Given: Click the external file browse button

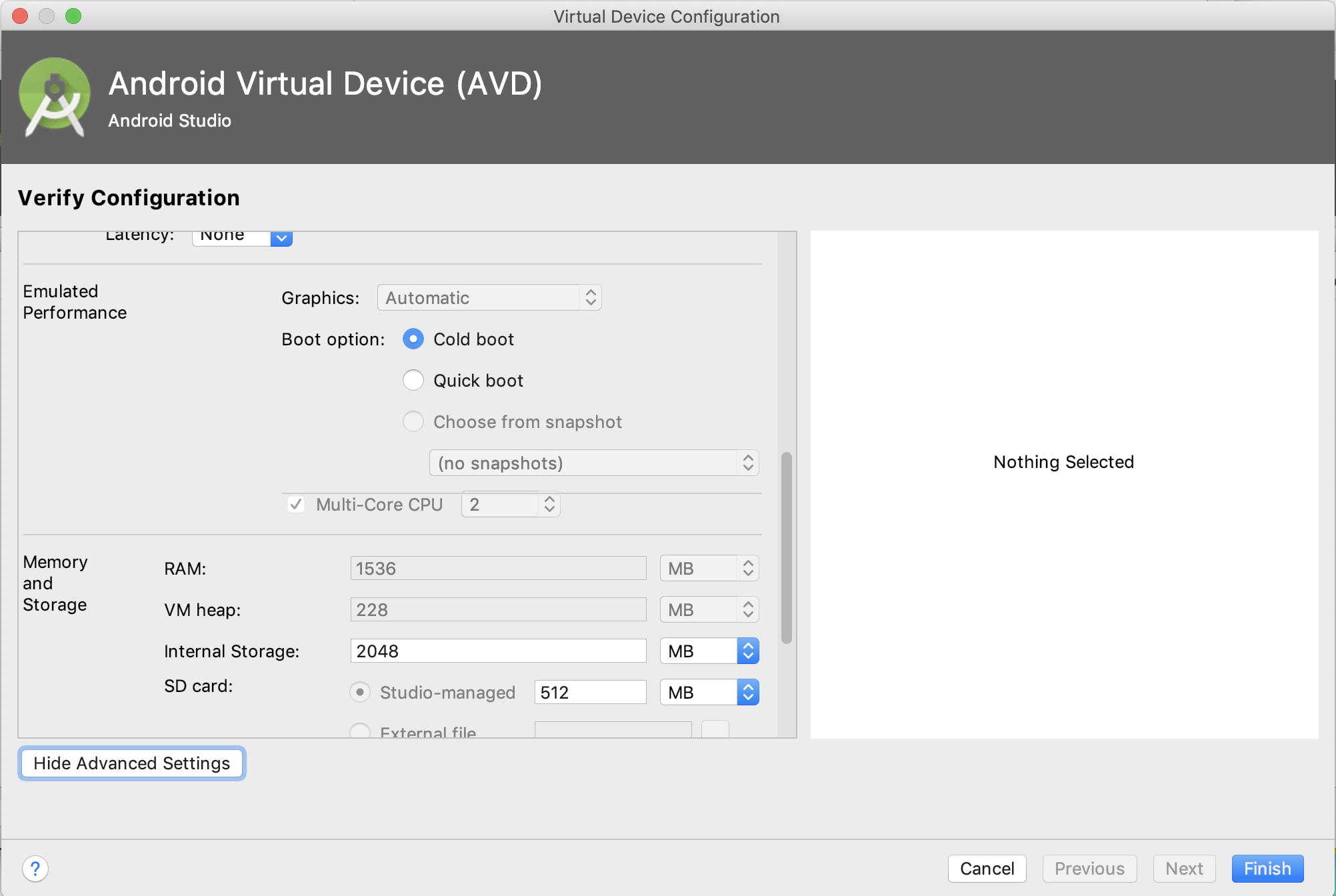Looking at the screenshot, I should [715, 730].
